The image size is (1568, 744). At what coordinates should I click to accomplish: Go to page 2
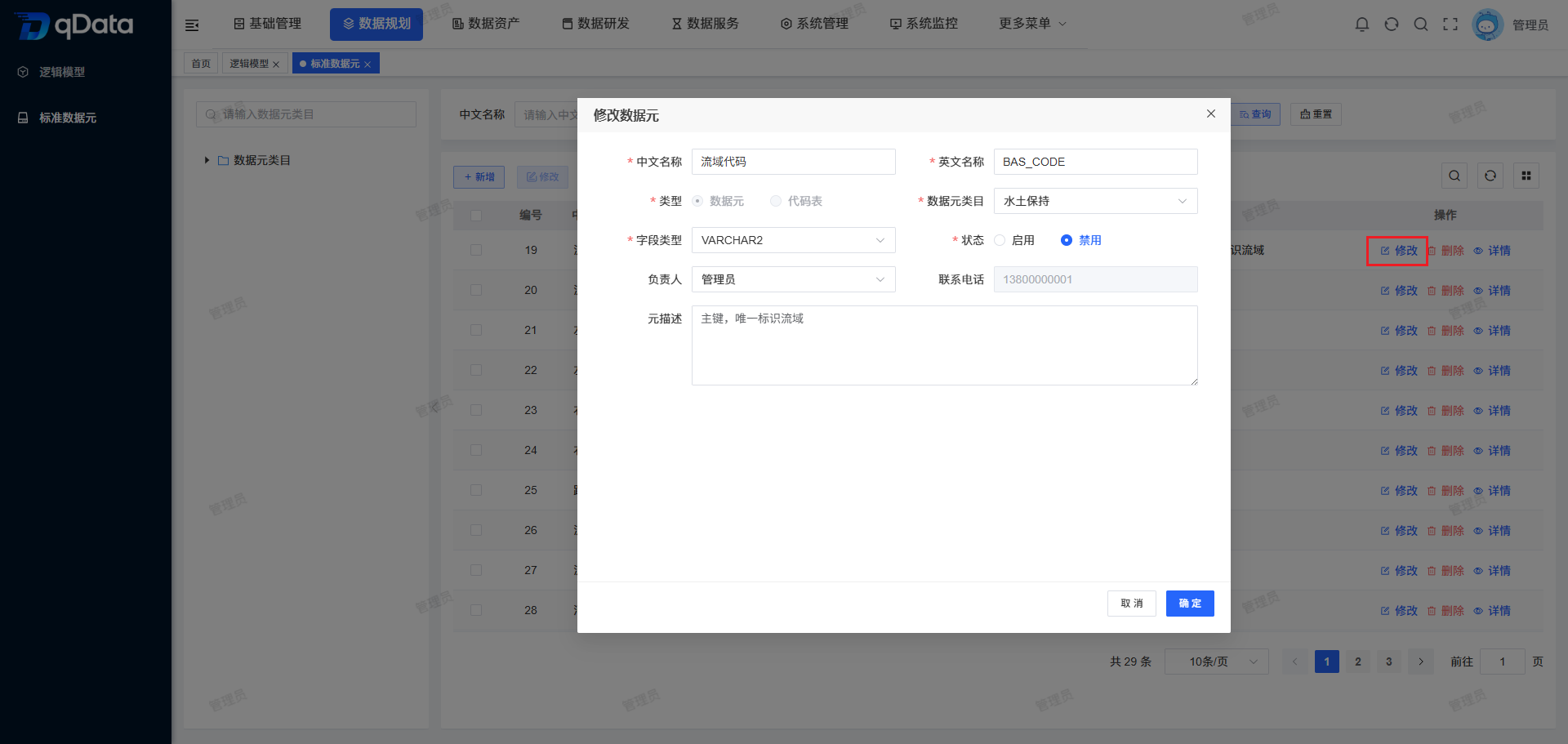1358,662
